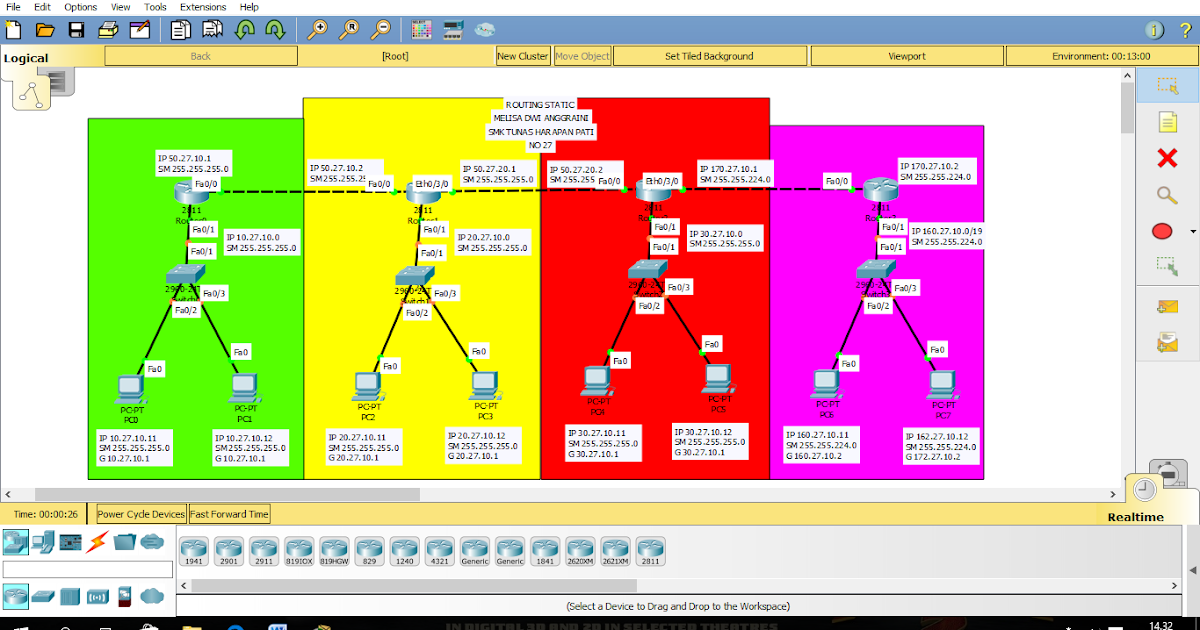Click the Fast Forward Time button
The width and height of the screenshot is (1200, 630).
point(229,513)
